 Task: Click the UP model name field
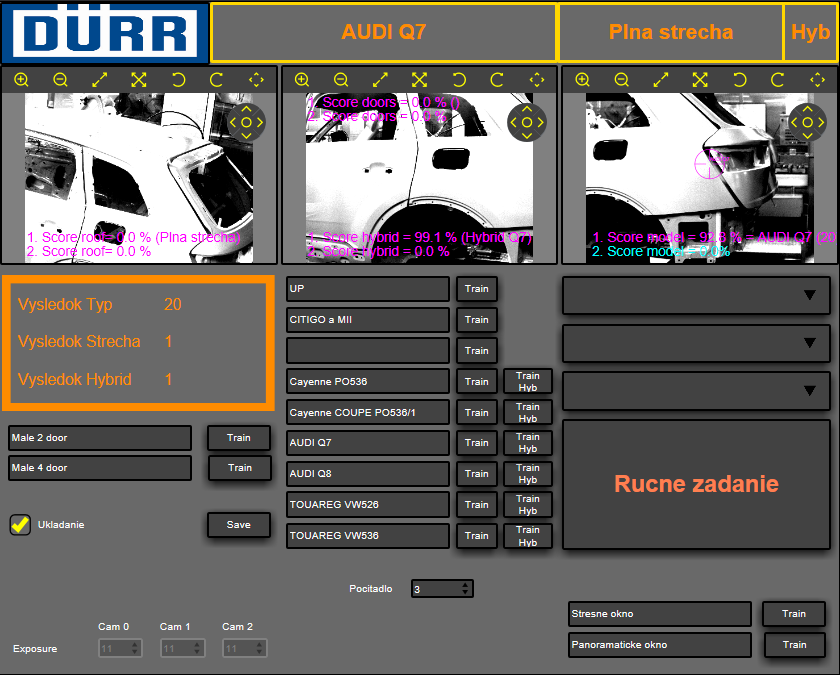tap(368, 289)
